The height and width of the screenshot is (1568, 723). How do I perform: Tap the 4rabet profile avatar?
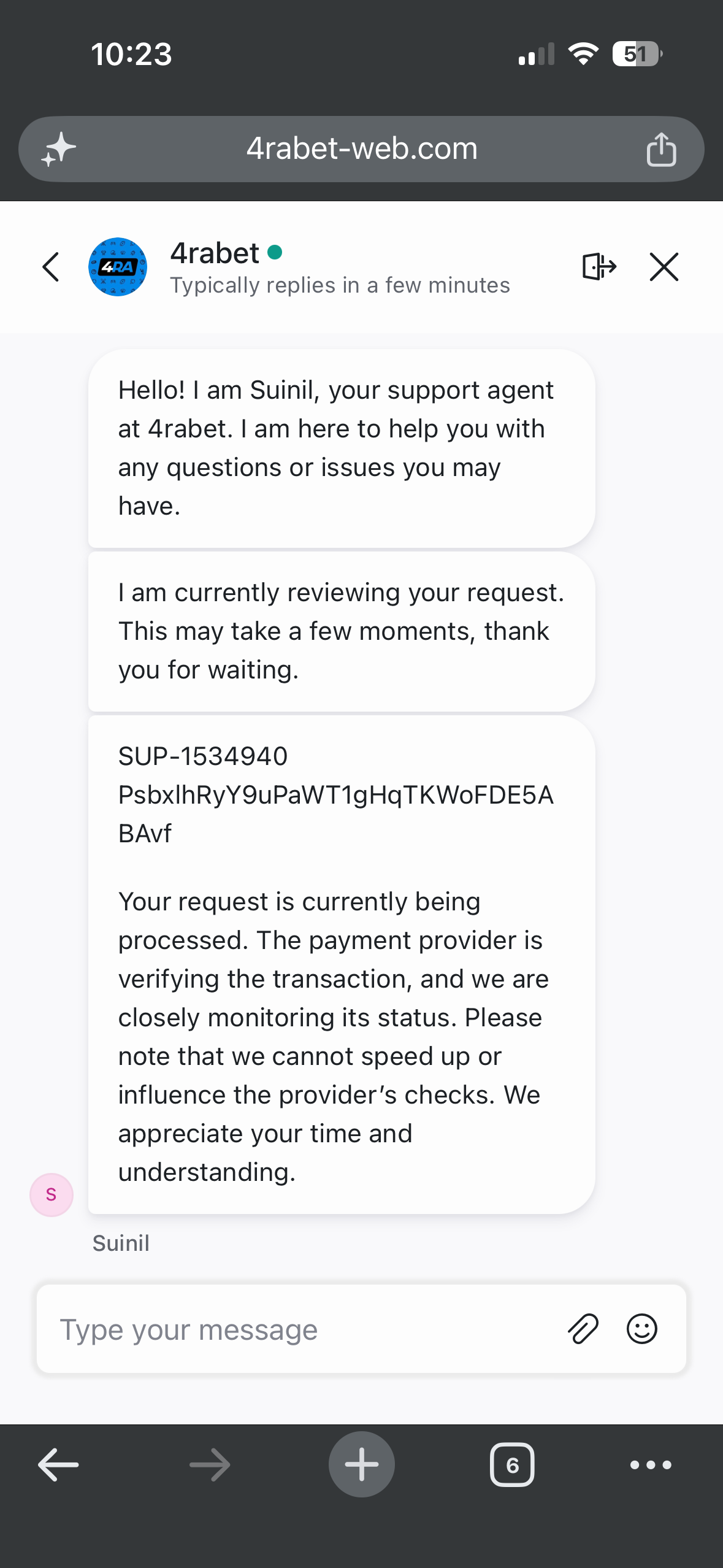118,267
